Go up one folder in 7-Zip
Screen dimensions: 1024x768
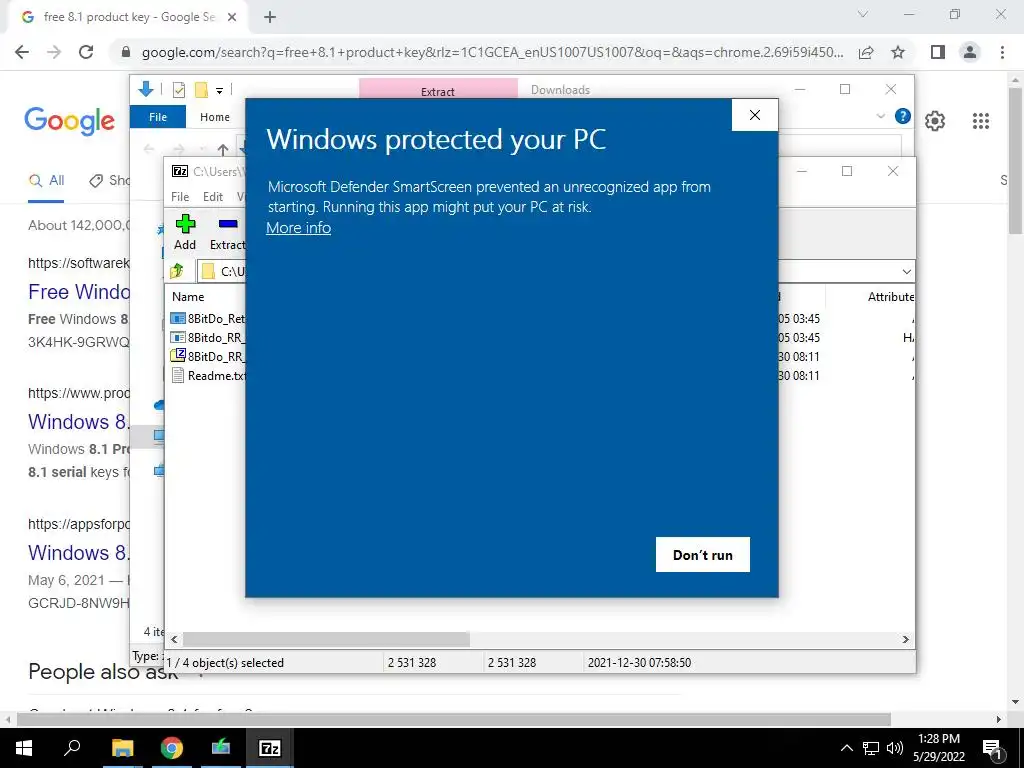(176, 271)
